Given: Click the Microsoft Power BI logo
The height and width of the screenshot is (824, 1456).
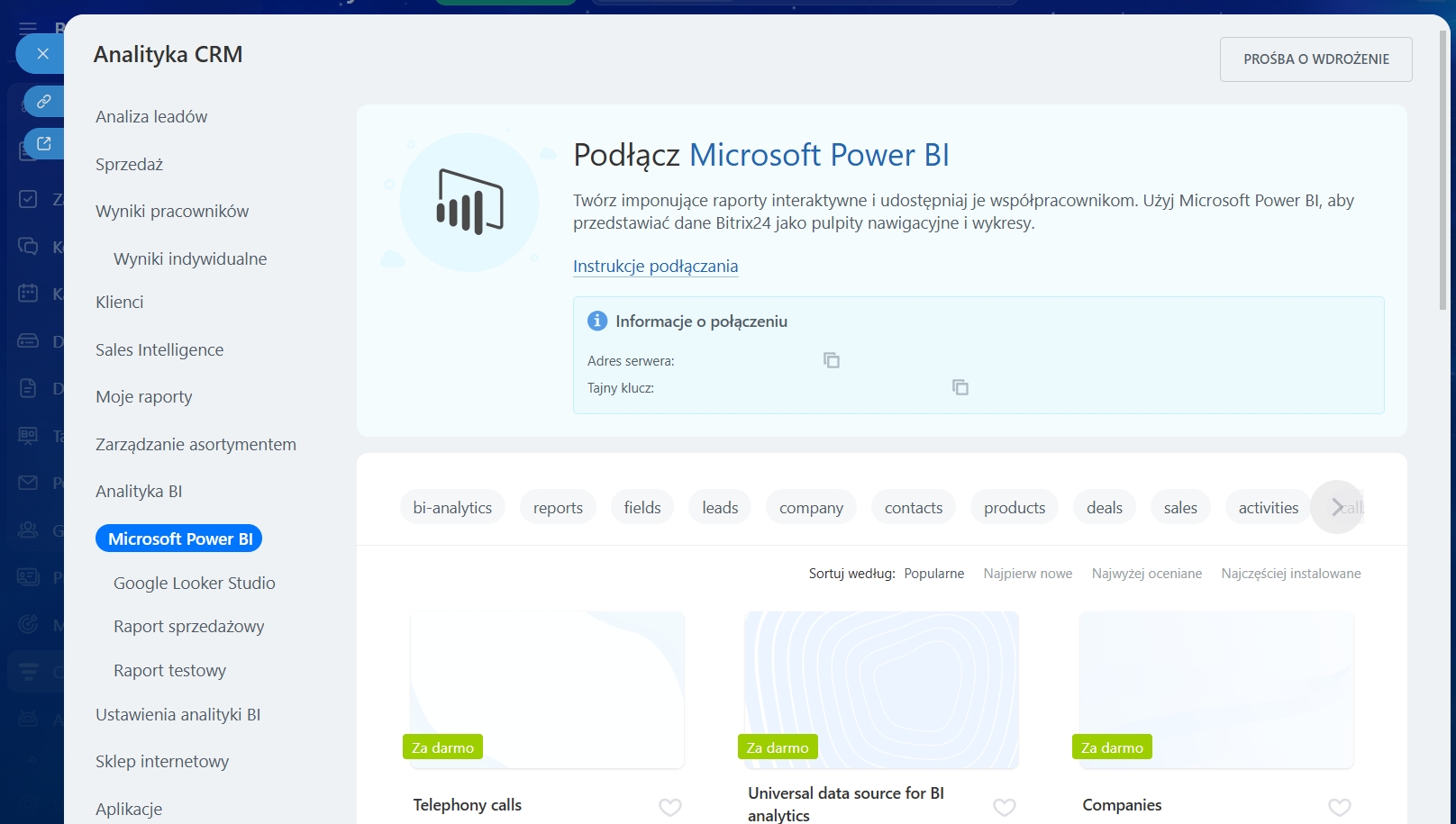Looking at the screenshot, I should (x=469, y=202).
